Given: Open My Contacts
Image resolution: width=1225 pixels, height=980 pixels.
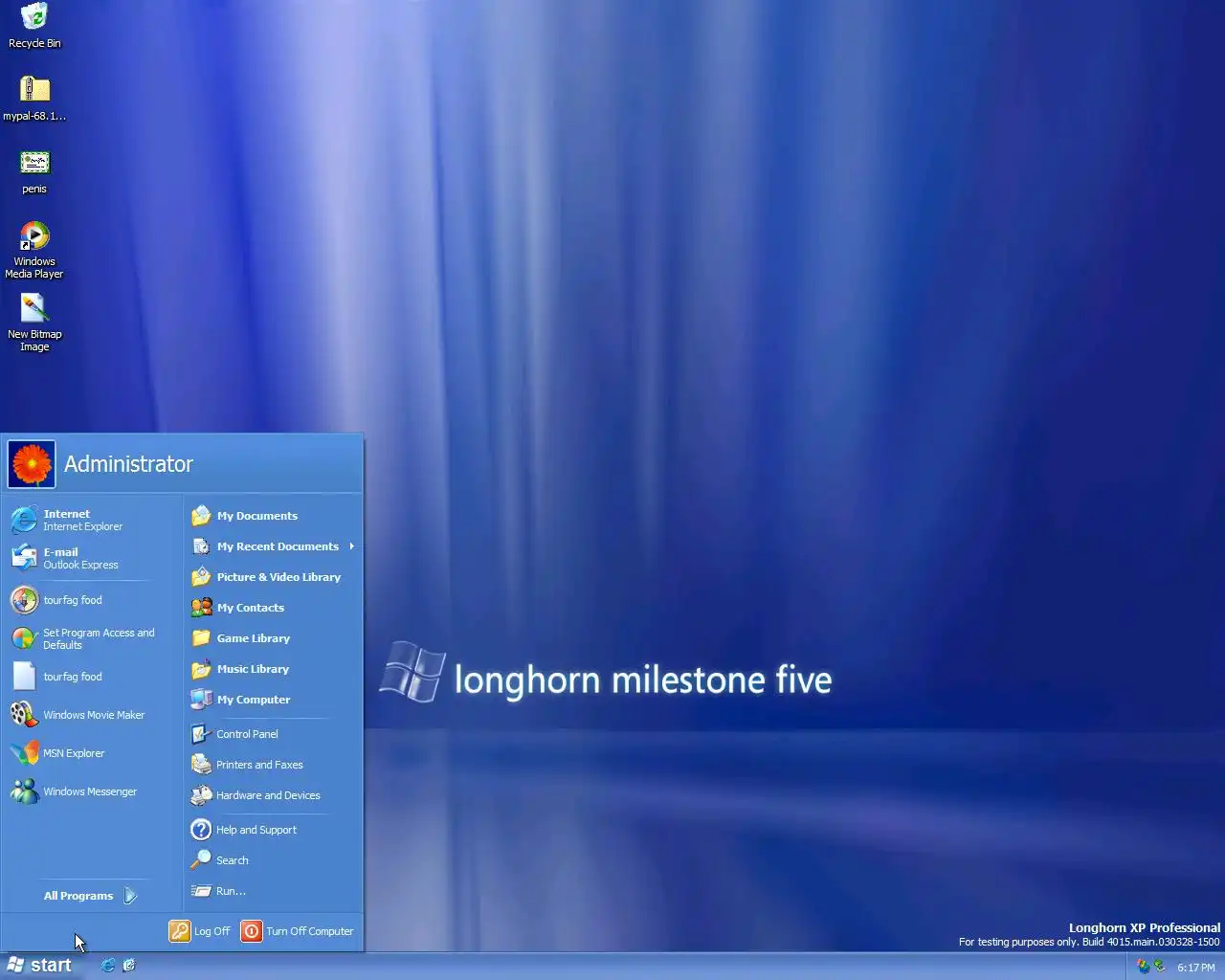Looking at the screenshot, I should 273,608.
